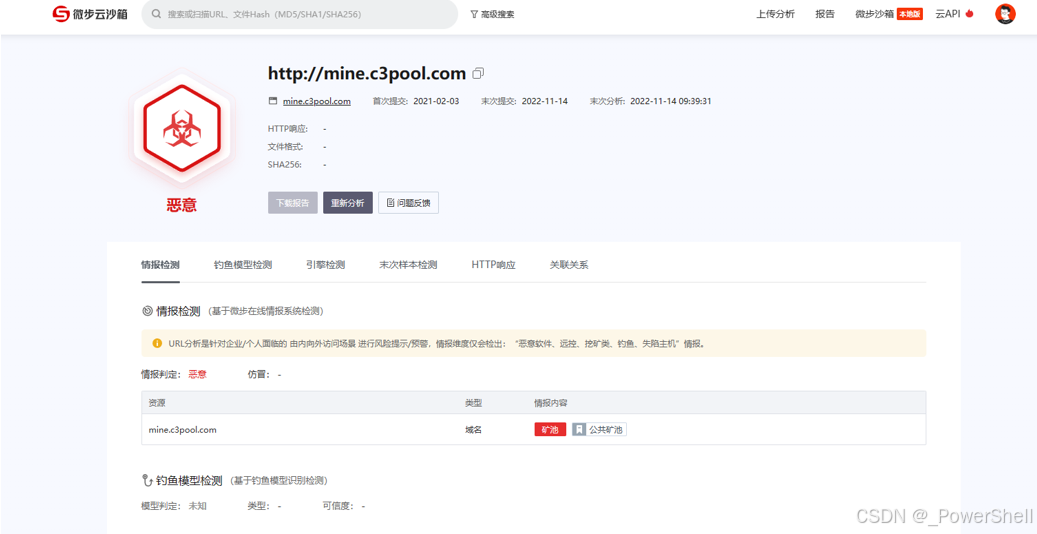Open 微步沙箱 local edition link
Viewport: 1037px width, 534px height.
(x=888, y=14)
